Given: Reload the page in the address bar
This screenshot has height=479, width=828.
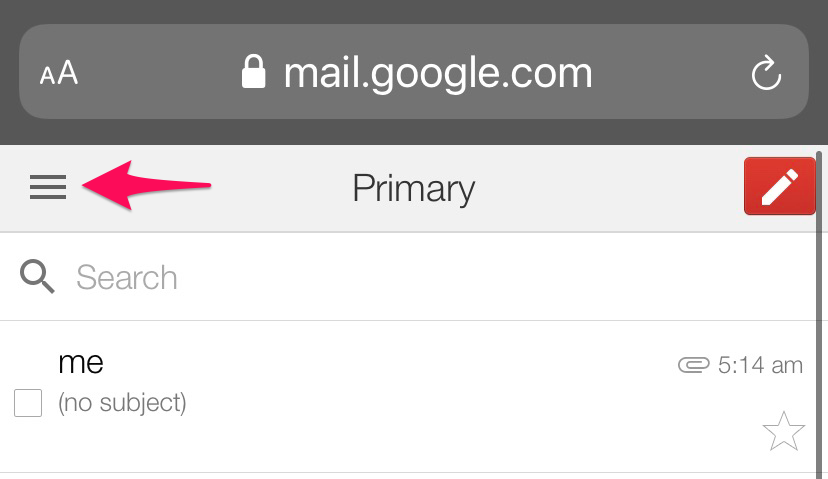Looking at the screenshot, I should point(765,73).
